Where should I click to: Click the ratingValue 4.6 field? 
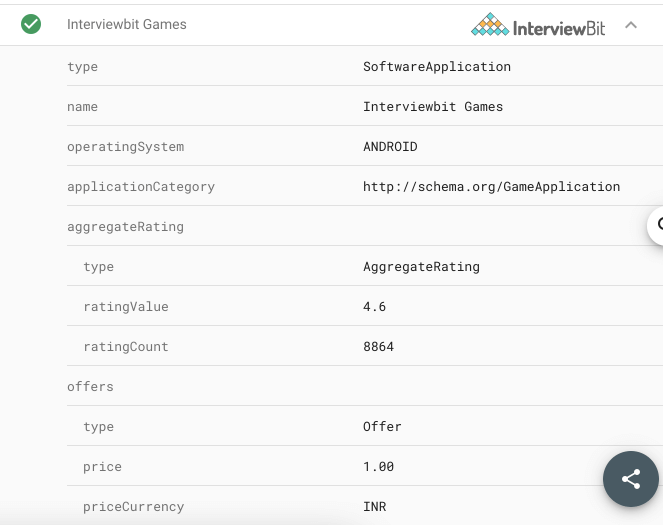tap(374, 307)
